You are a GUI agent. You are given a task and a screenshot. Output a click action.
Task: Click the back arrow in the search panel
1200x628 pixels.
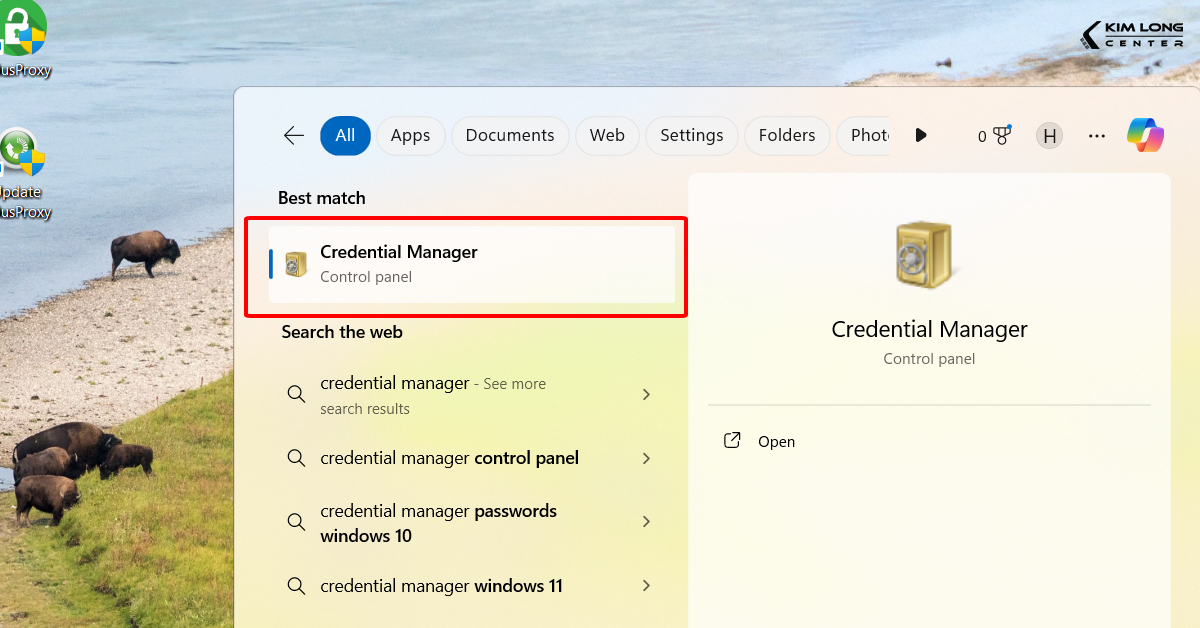click(x=293, y=135)
